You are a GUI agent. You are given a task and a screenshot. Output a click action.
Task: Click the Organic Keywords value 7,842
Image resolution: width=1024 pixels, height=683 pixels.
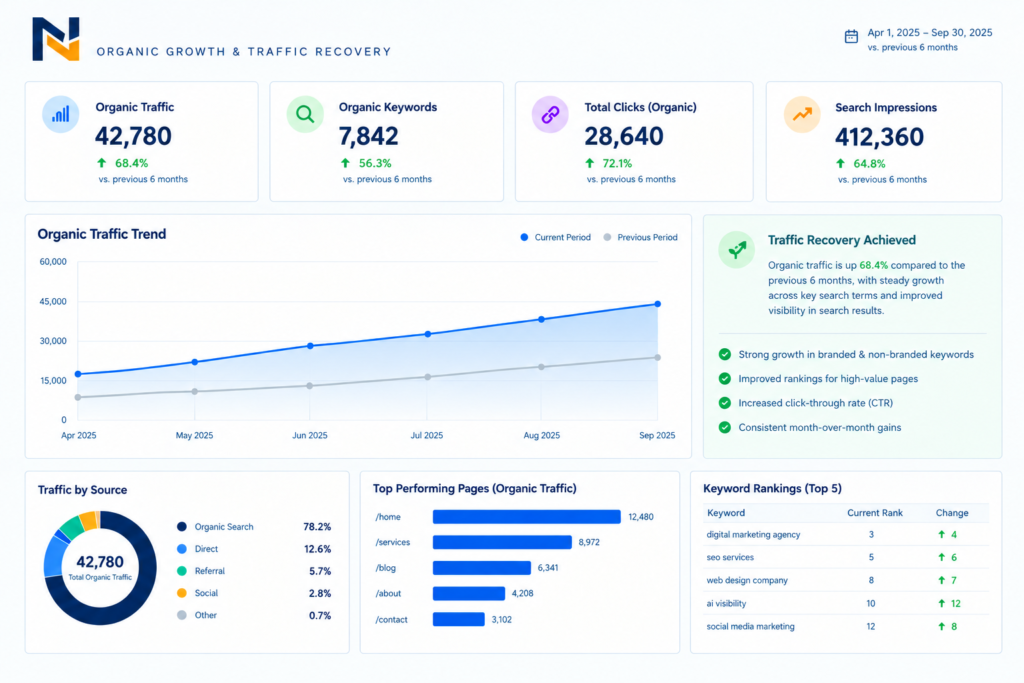click(368, 136)
